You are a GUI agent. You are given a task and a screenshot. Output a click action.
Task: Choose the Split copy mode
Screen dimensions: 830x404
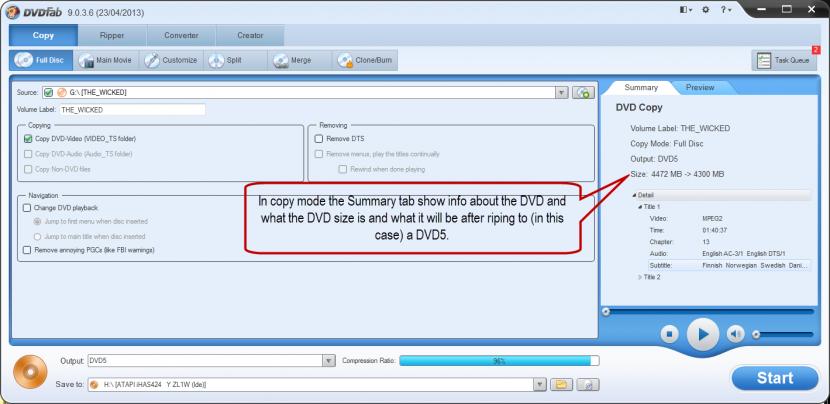[x=236, y=60]
